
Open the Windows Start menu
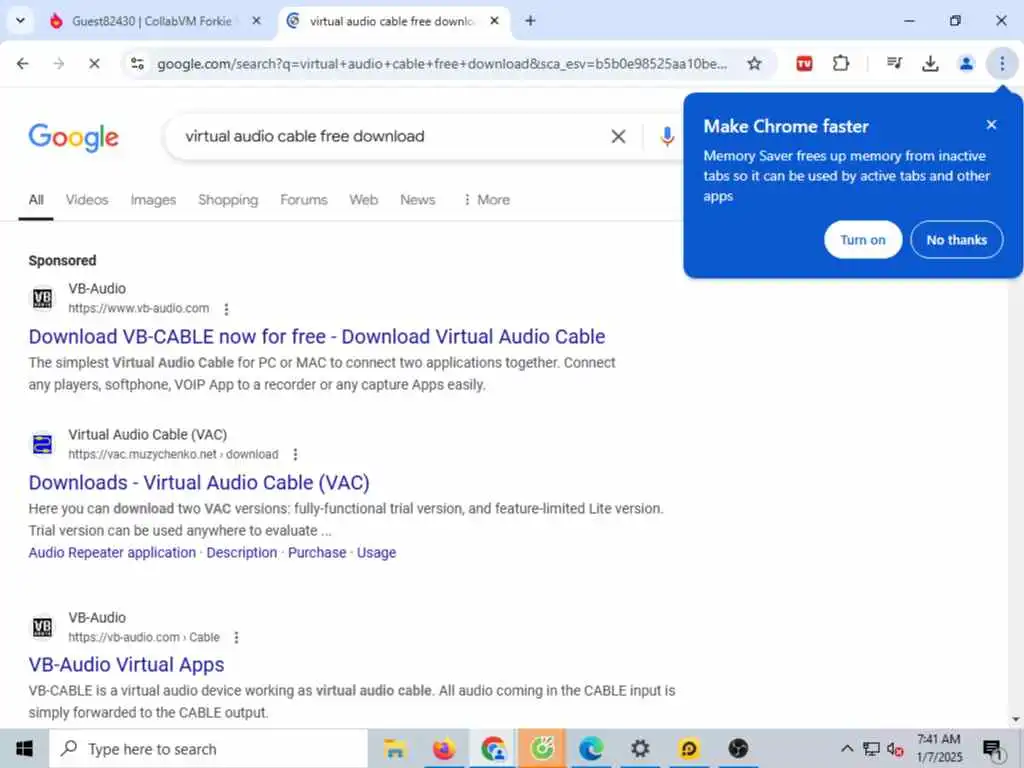[x=24, y=748]
